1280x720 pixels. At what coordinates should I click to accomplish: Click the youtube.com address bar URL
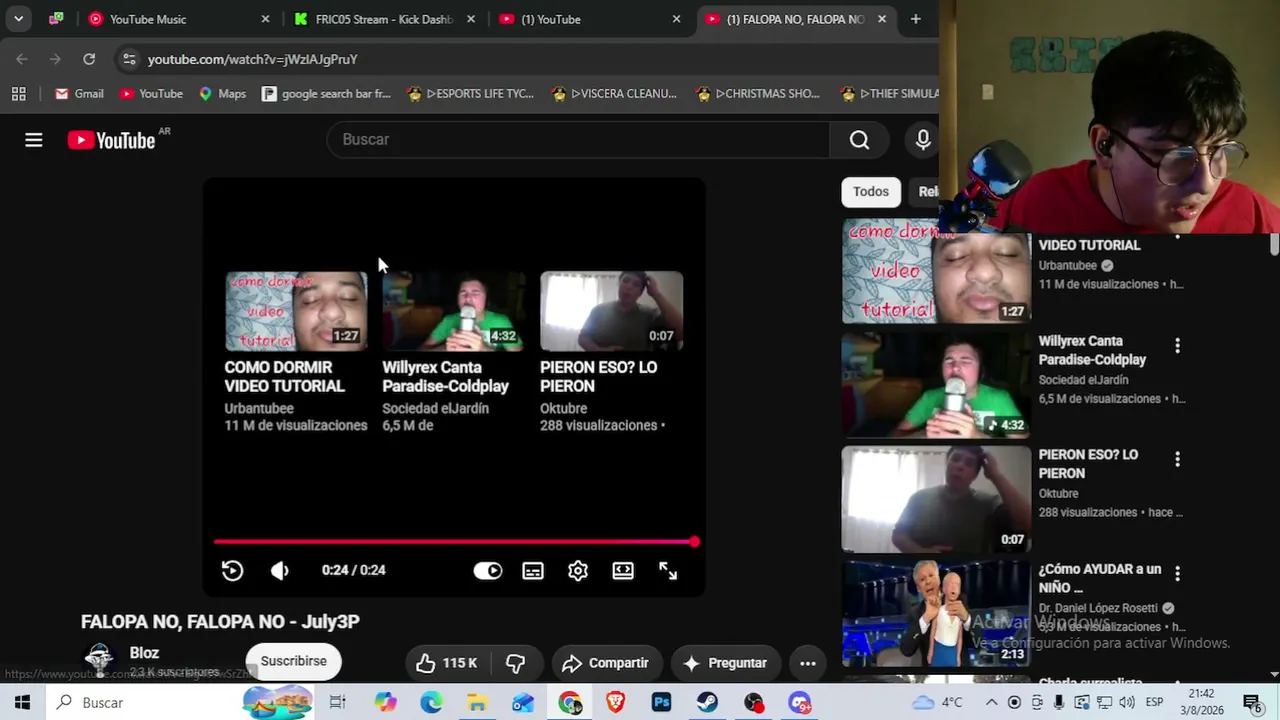[252, 59]
